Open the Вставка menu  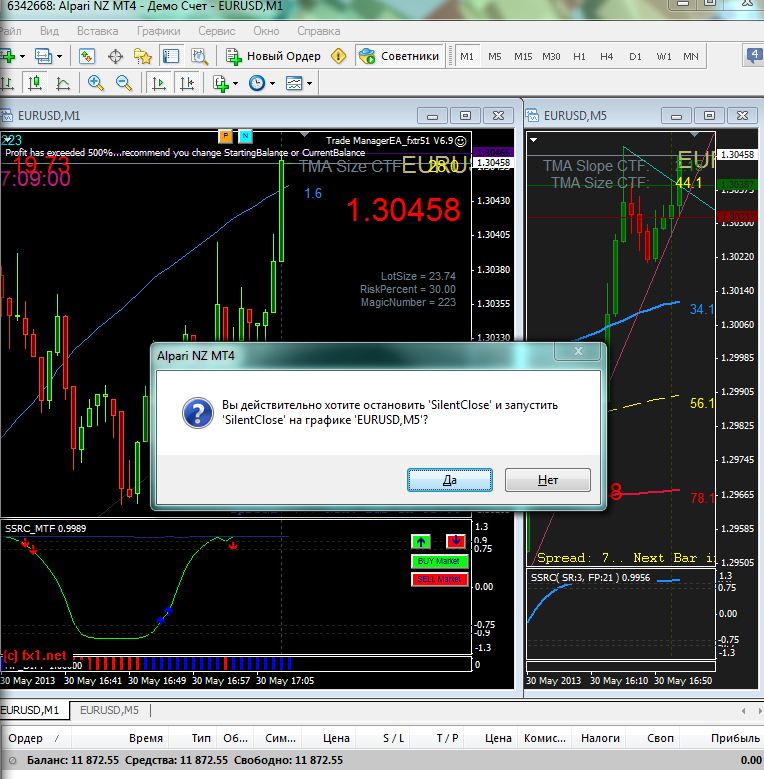(x=97, y=31)
